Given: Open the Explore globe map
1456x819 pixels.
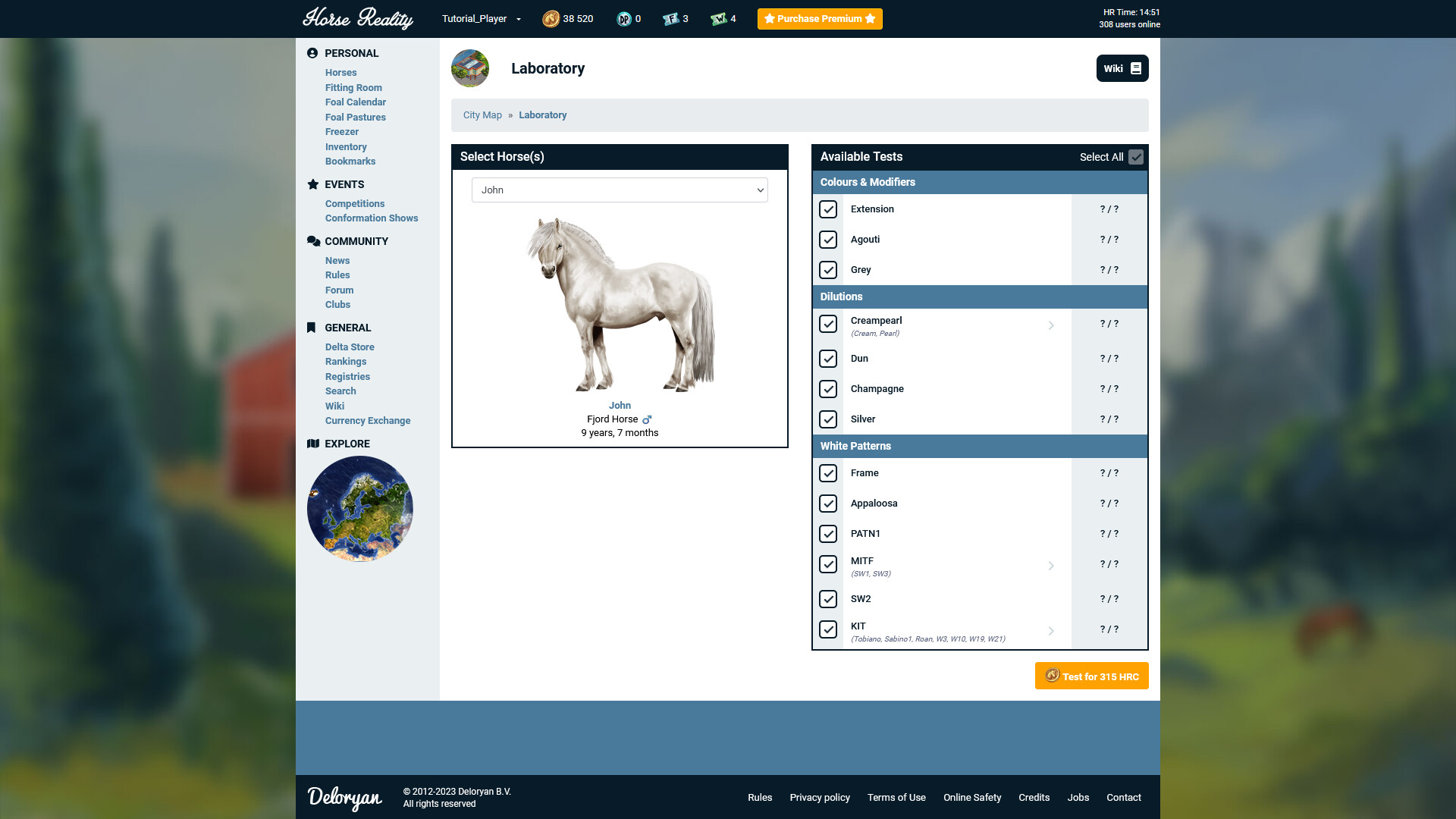Looking at the screenshot, I should click(359, 508).
